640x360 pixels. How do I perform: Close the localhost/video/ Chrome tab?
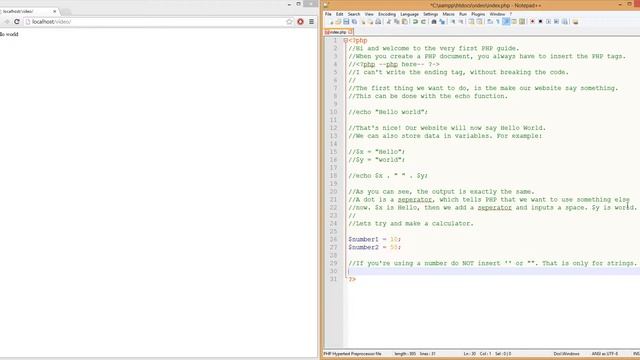[x=55, y=11]
